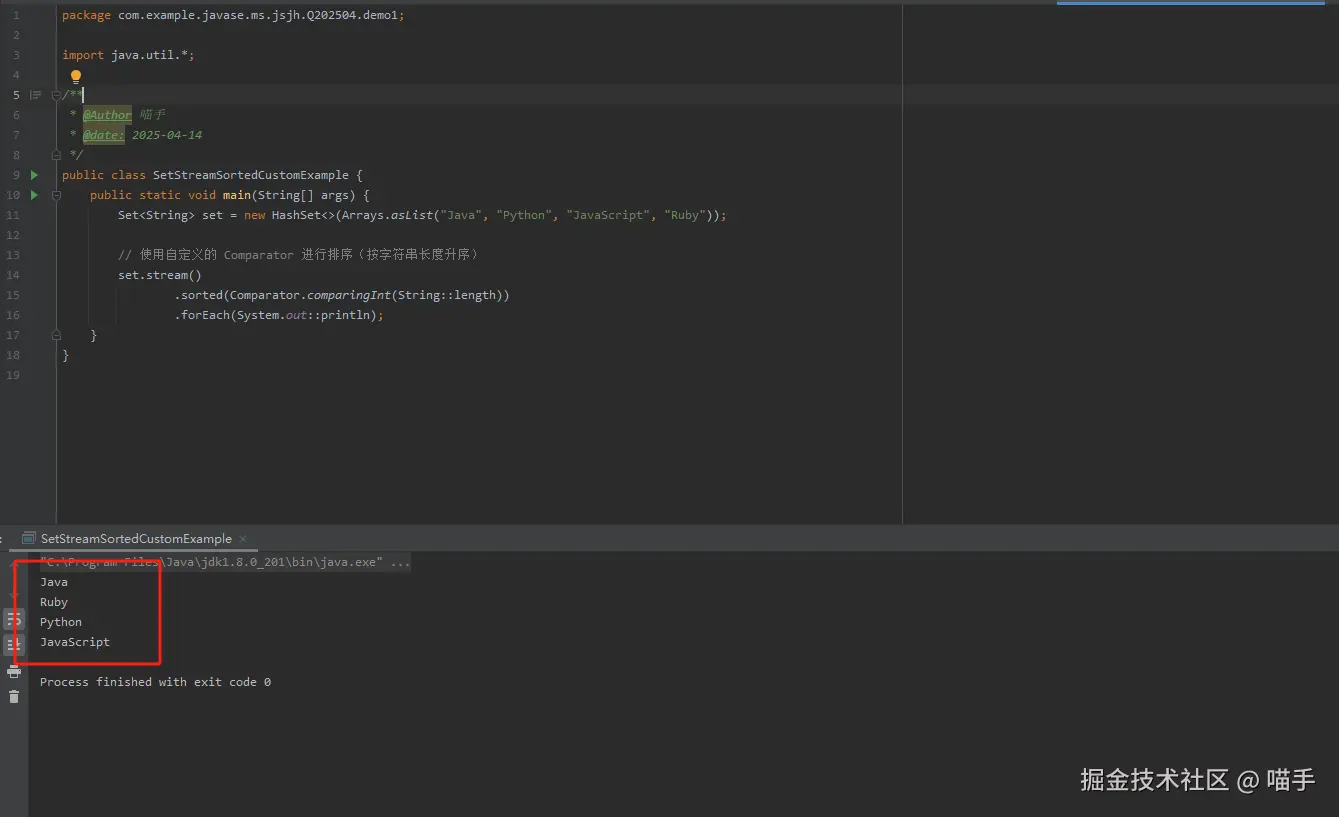
Task: Click System.out::println on line 16
Action: pyautogui.click(x=303, y=315)
